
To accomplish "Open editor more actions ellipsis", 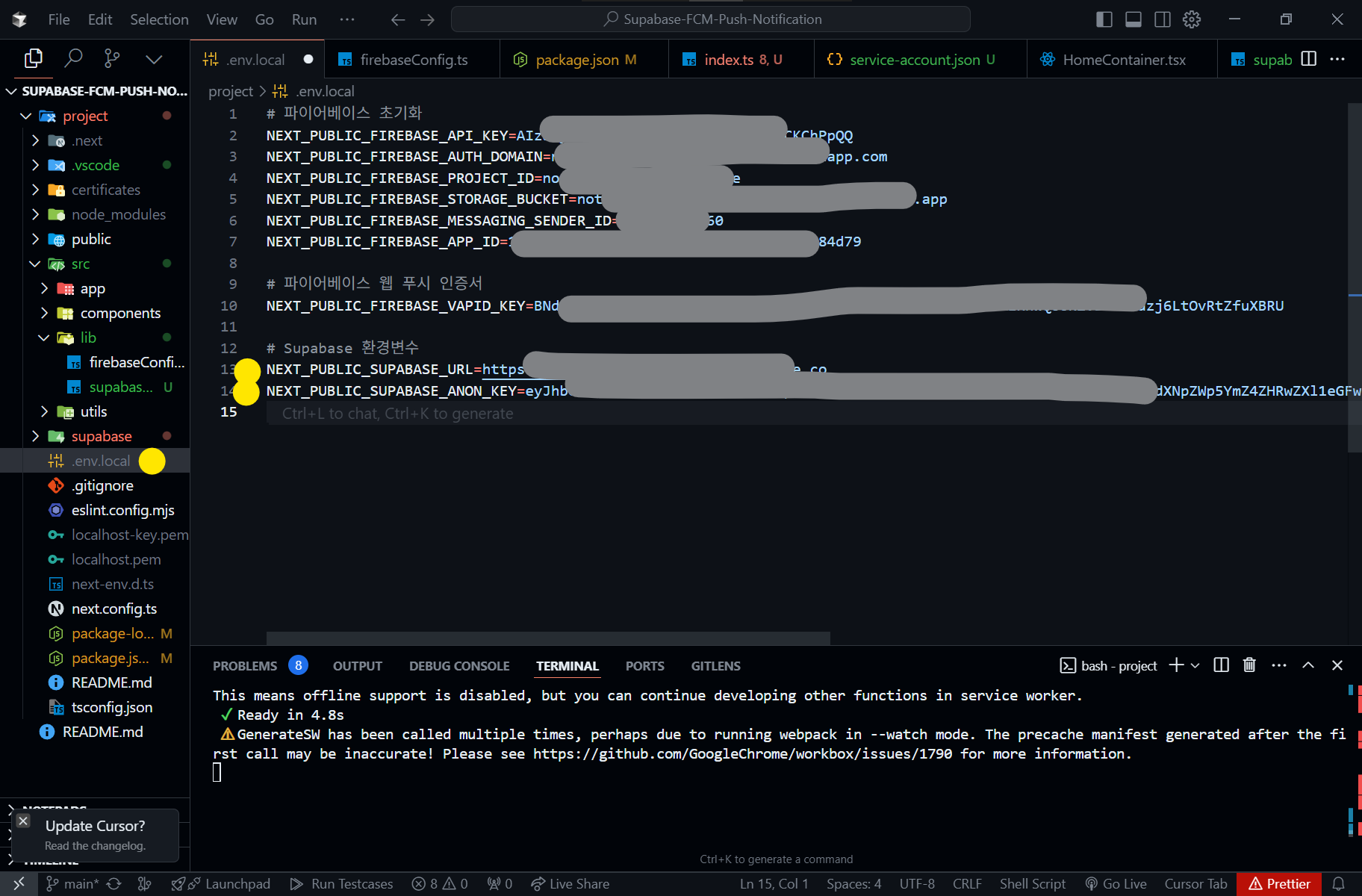I will (x=1337, y=59).
